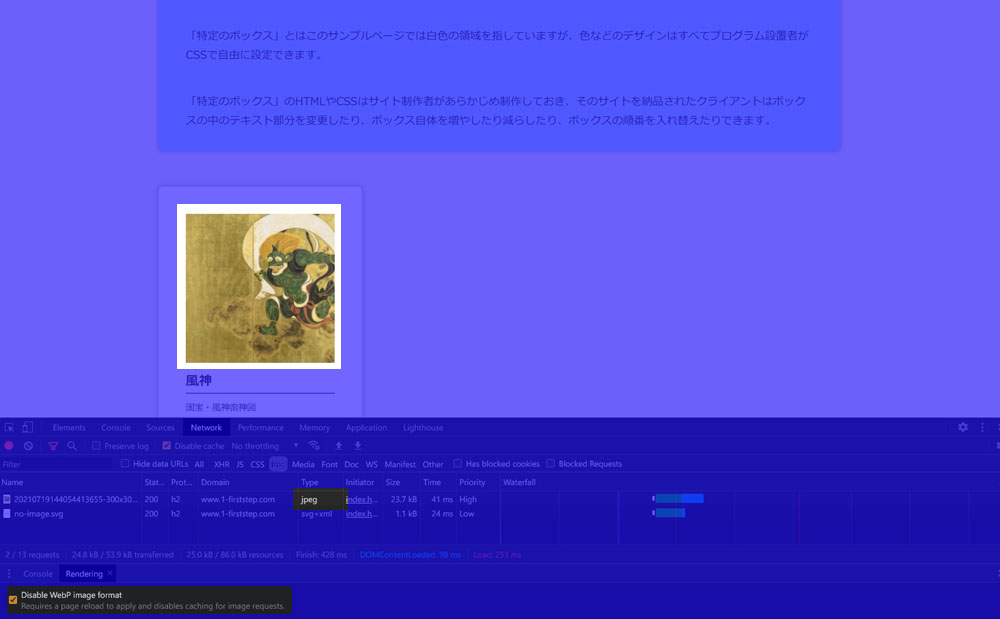
Task: Sort by Time column header
Action: [438, 483]
